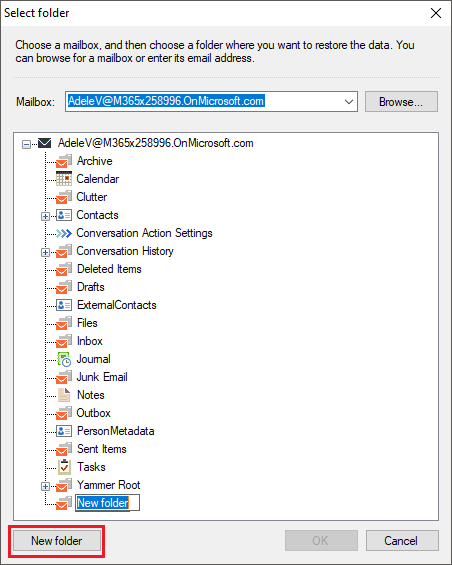The image size is (452, 565).
Task: Cancel the Select folder dialog
Action: 402,540
